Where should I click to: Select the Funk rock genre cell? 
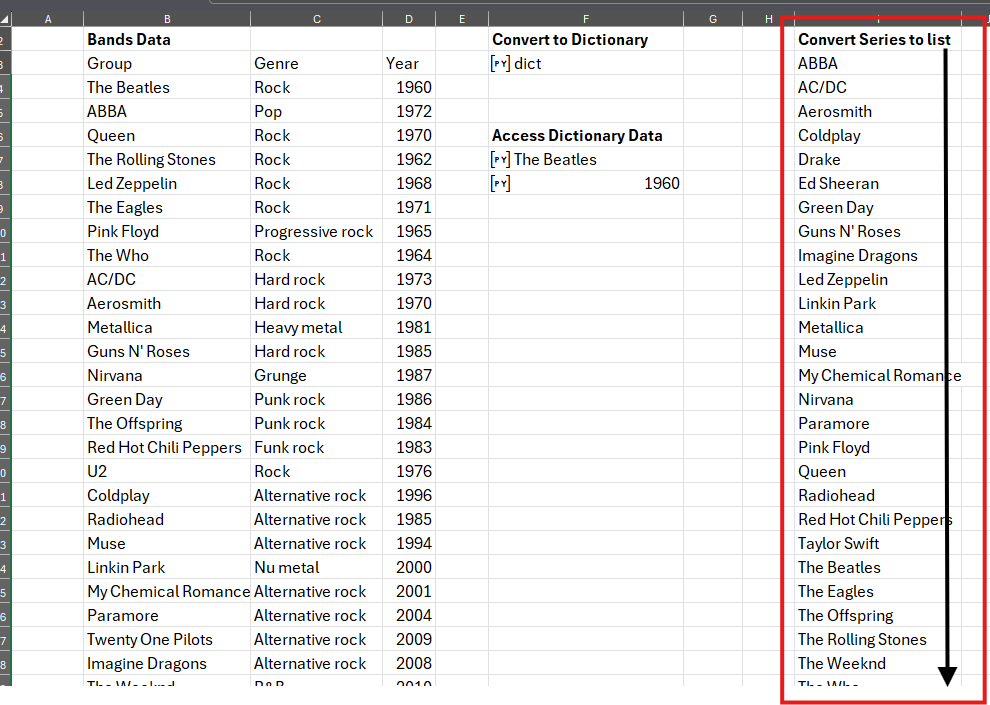(316, 447)
